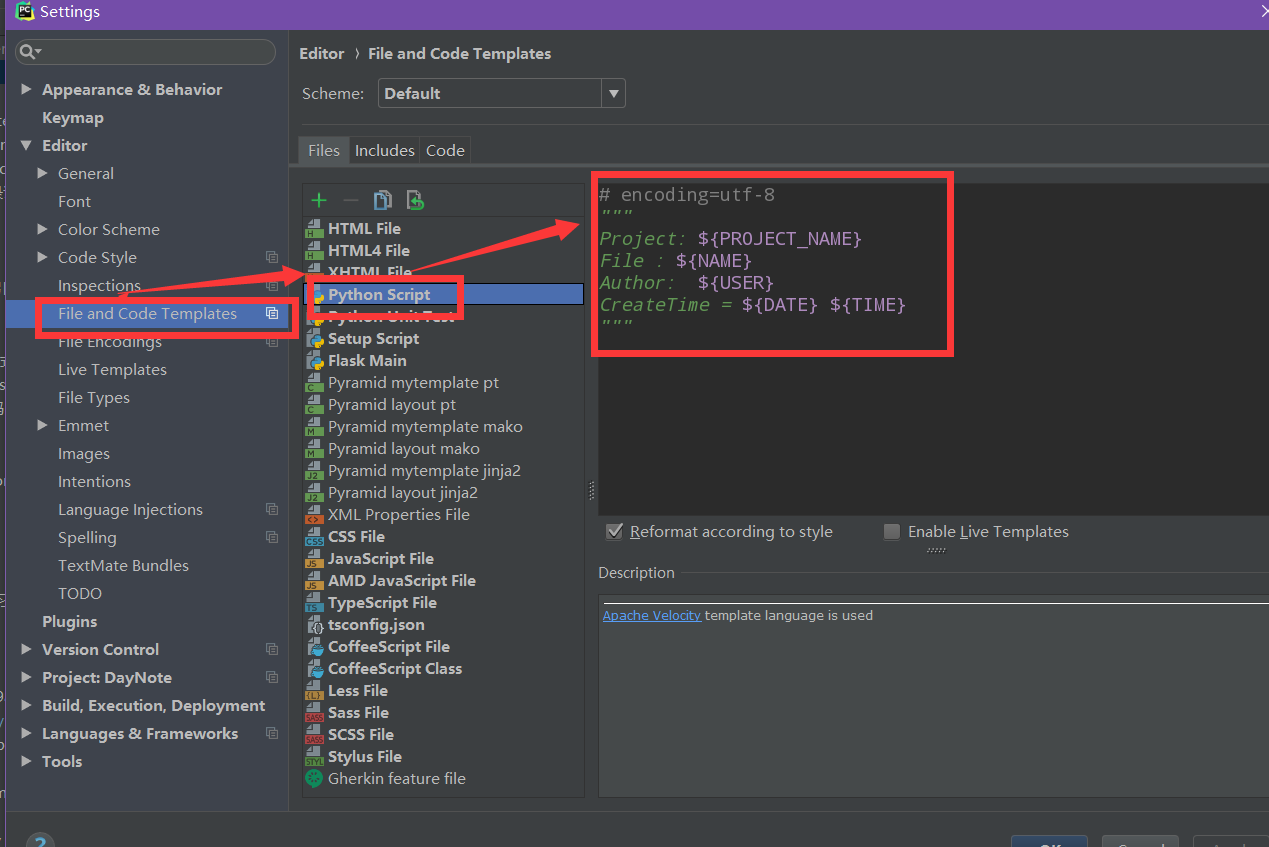Click the settings search field
The width and height of the screenshot is (1269, 847).
(146, 52)
